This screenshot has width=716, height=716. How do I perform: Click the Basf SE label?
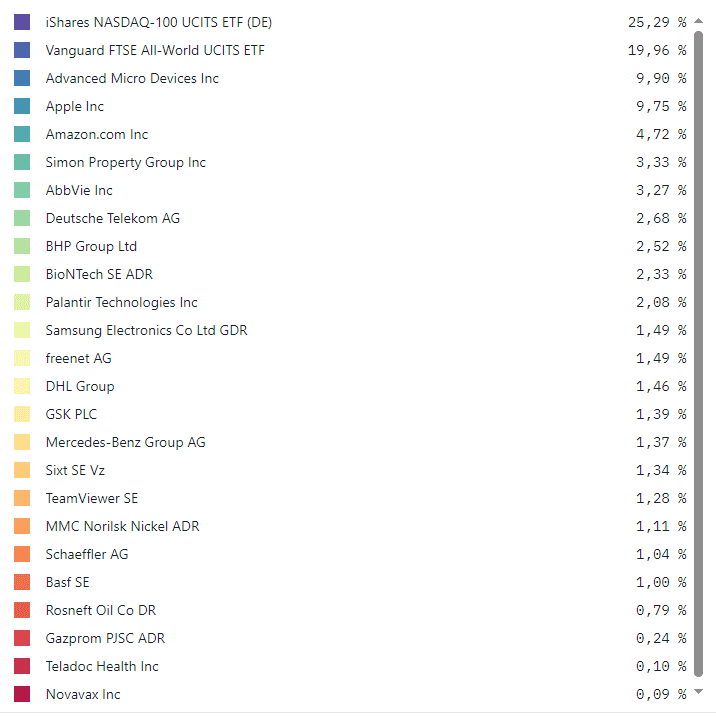[x=68, y=582]
